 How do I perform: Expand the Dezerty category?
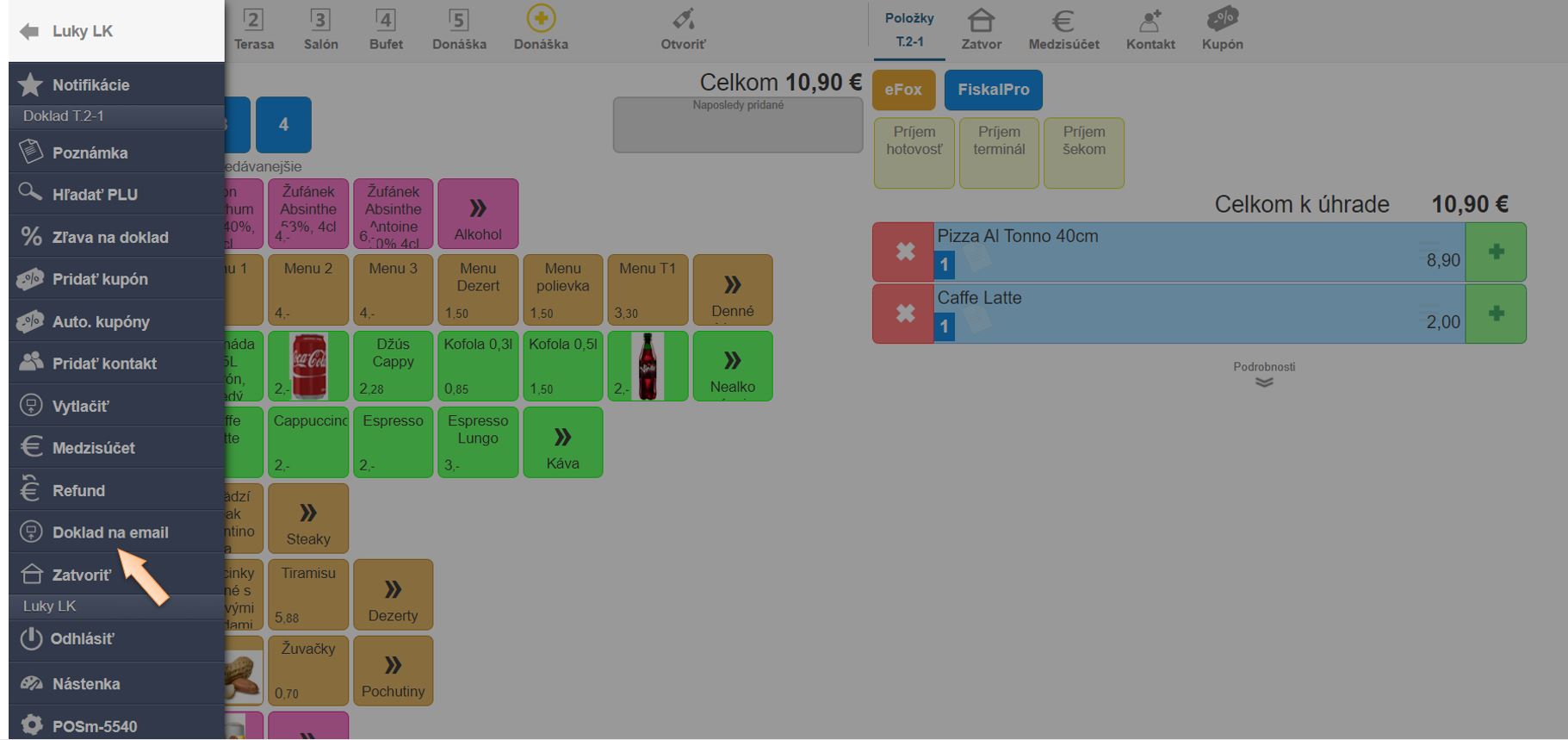393,594
